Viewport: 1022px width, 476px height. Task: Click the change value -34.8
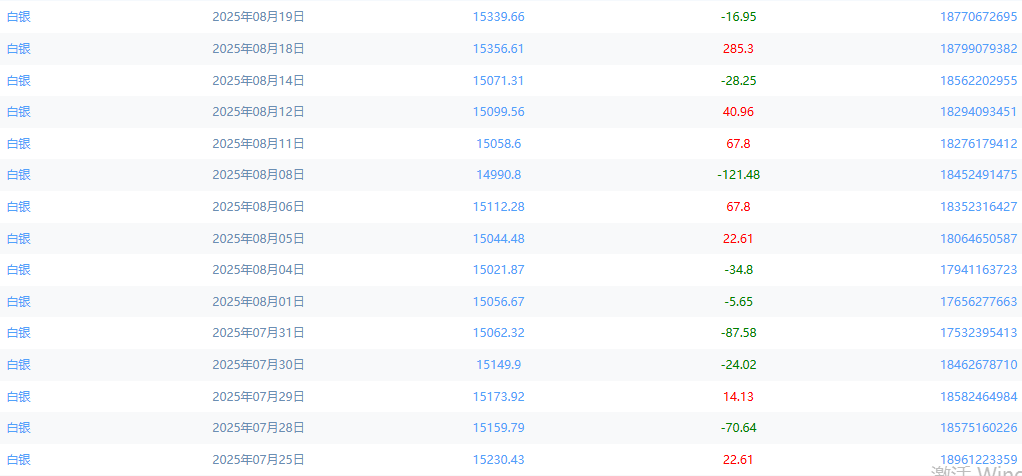coord(738,270)
